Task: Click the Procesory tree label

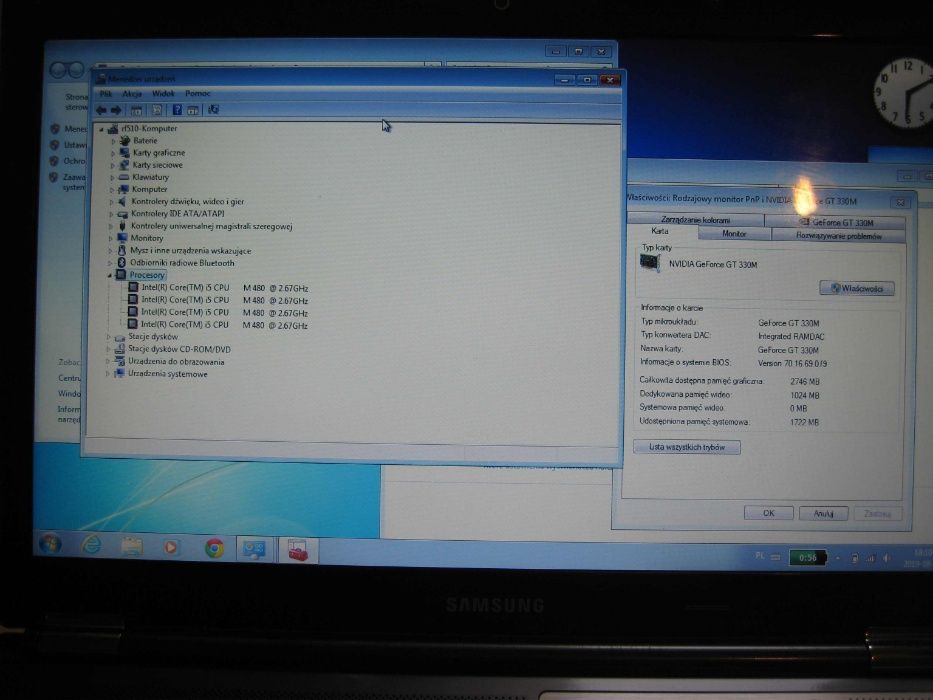Action: pos(147,275)
